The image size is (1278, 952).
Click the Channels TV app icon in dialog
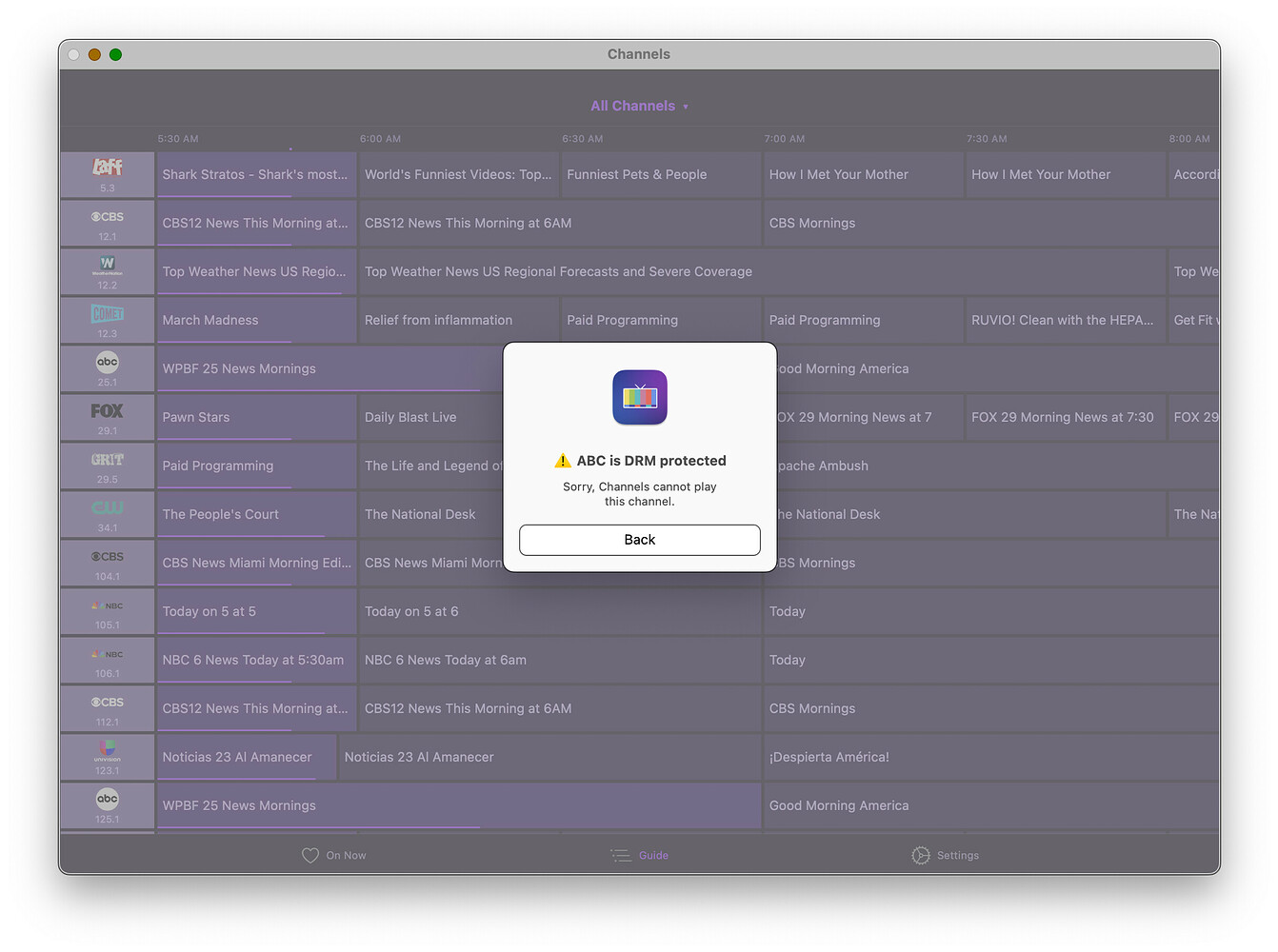640,397
